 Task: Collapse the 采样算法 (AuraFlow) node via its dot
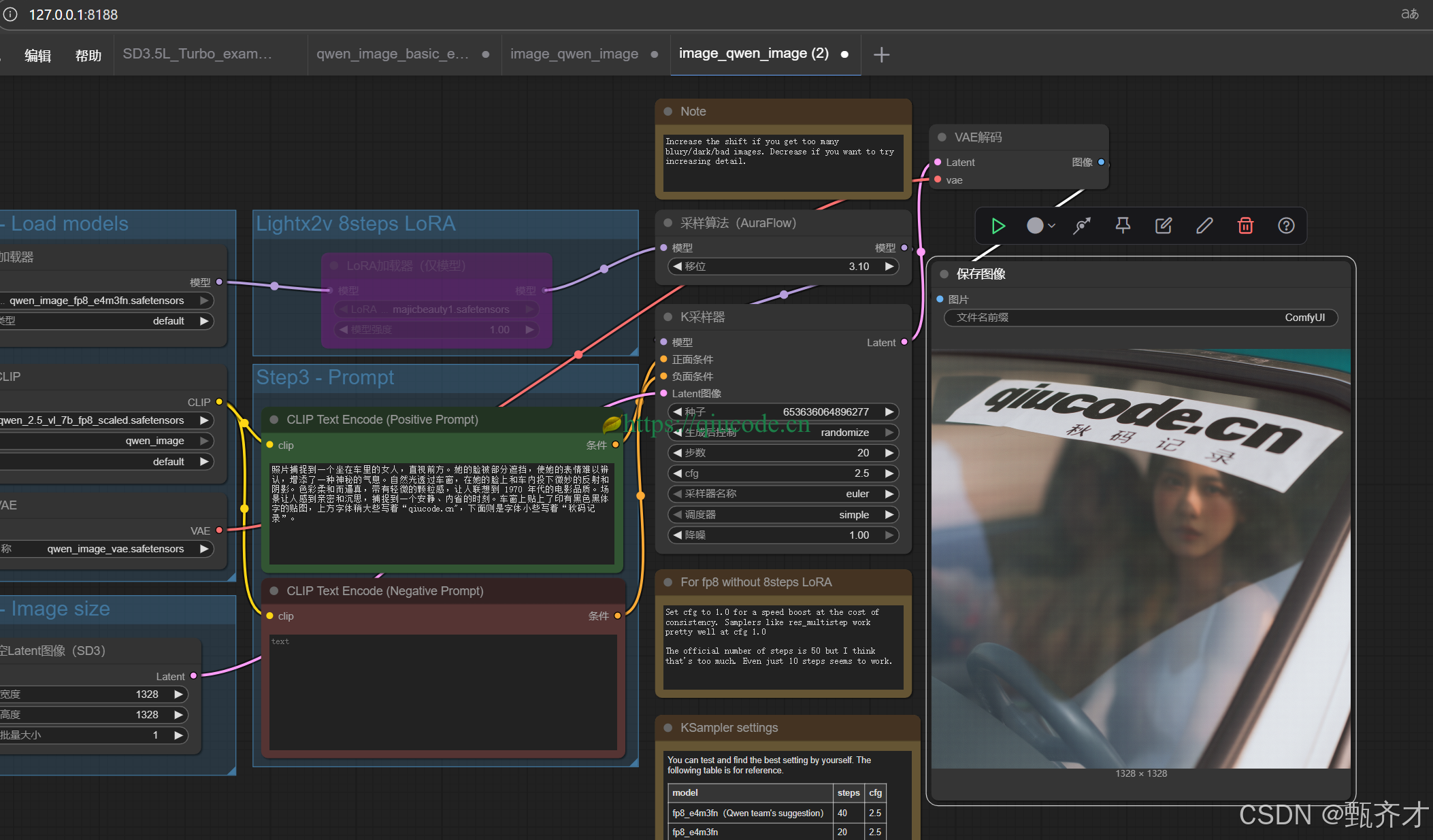pyautogui.click(x=668, y=223)
